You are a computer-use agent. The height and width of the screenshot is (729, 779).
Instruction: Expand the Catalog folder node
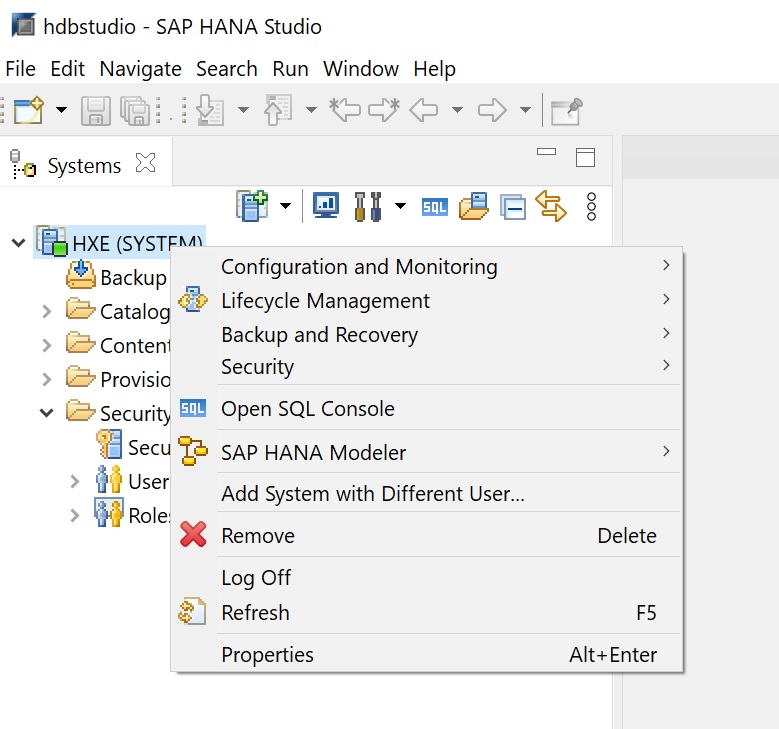tap(47, 312)
